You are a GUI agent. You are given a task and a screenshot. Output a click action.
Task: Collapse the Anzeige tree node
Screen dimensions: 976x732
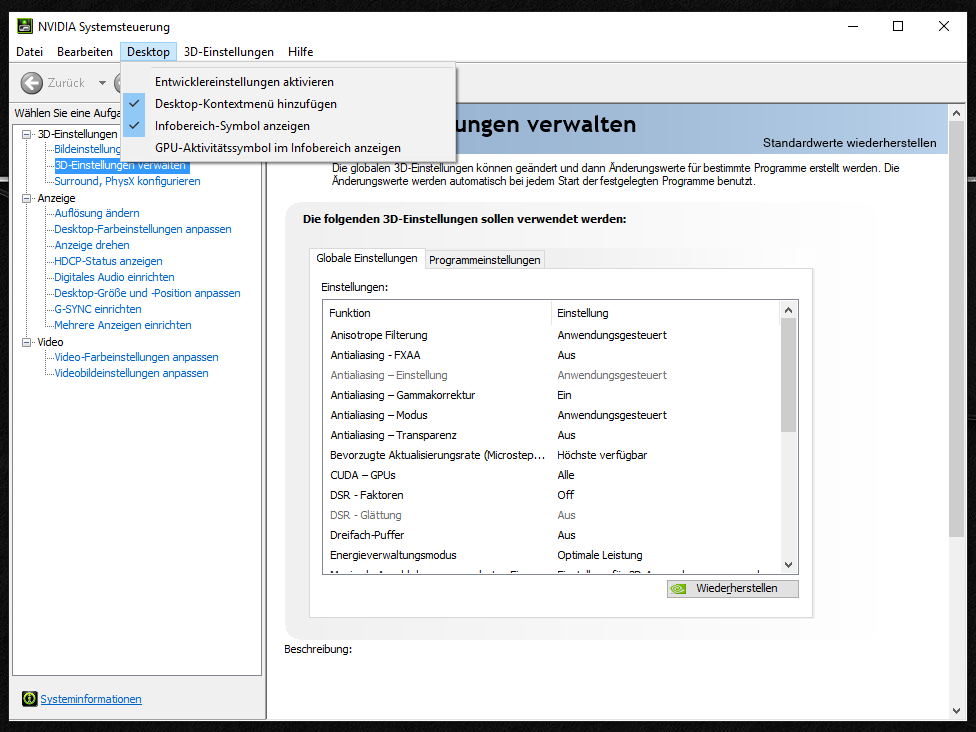[26, 198]
